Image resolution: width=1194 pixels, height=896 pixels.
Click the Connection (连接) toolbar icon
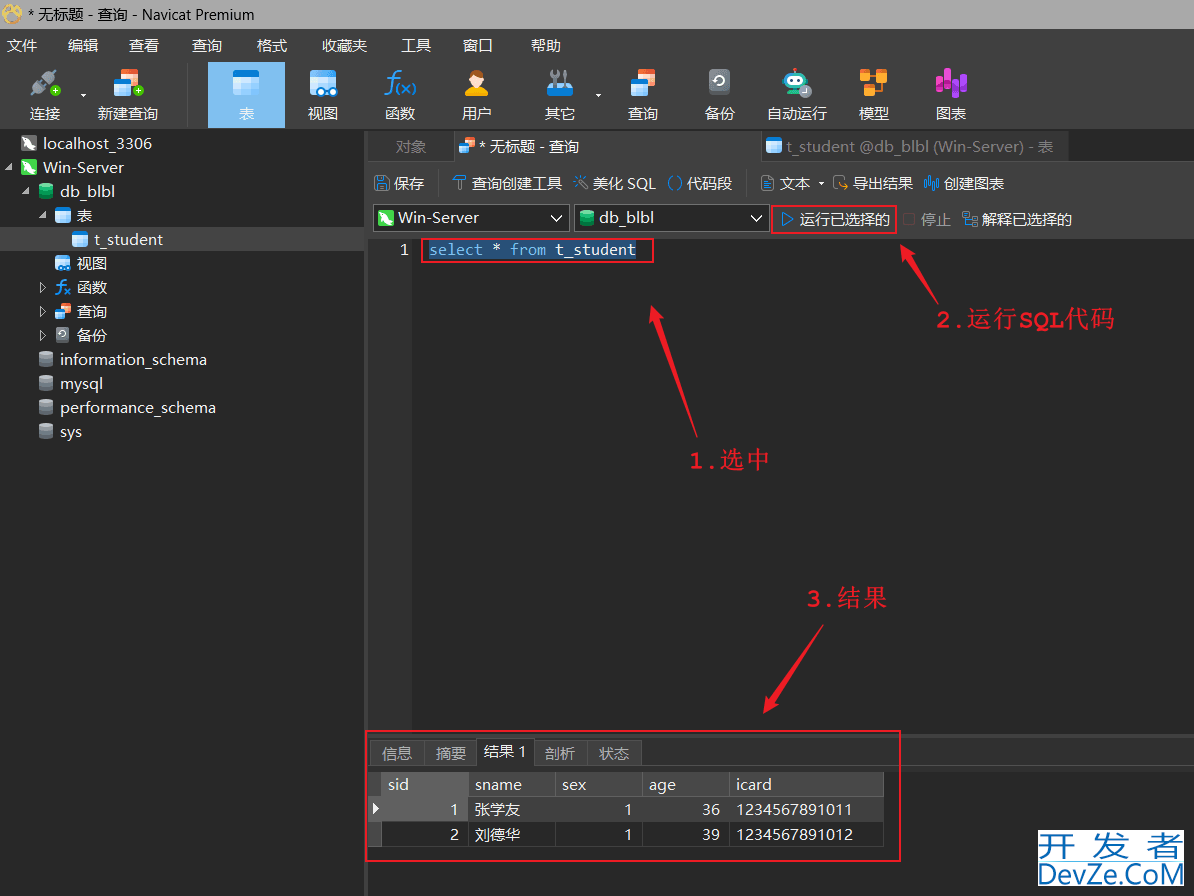[x=45, y=94]
